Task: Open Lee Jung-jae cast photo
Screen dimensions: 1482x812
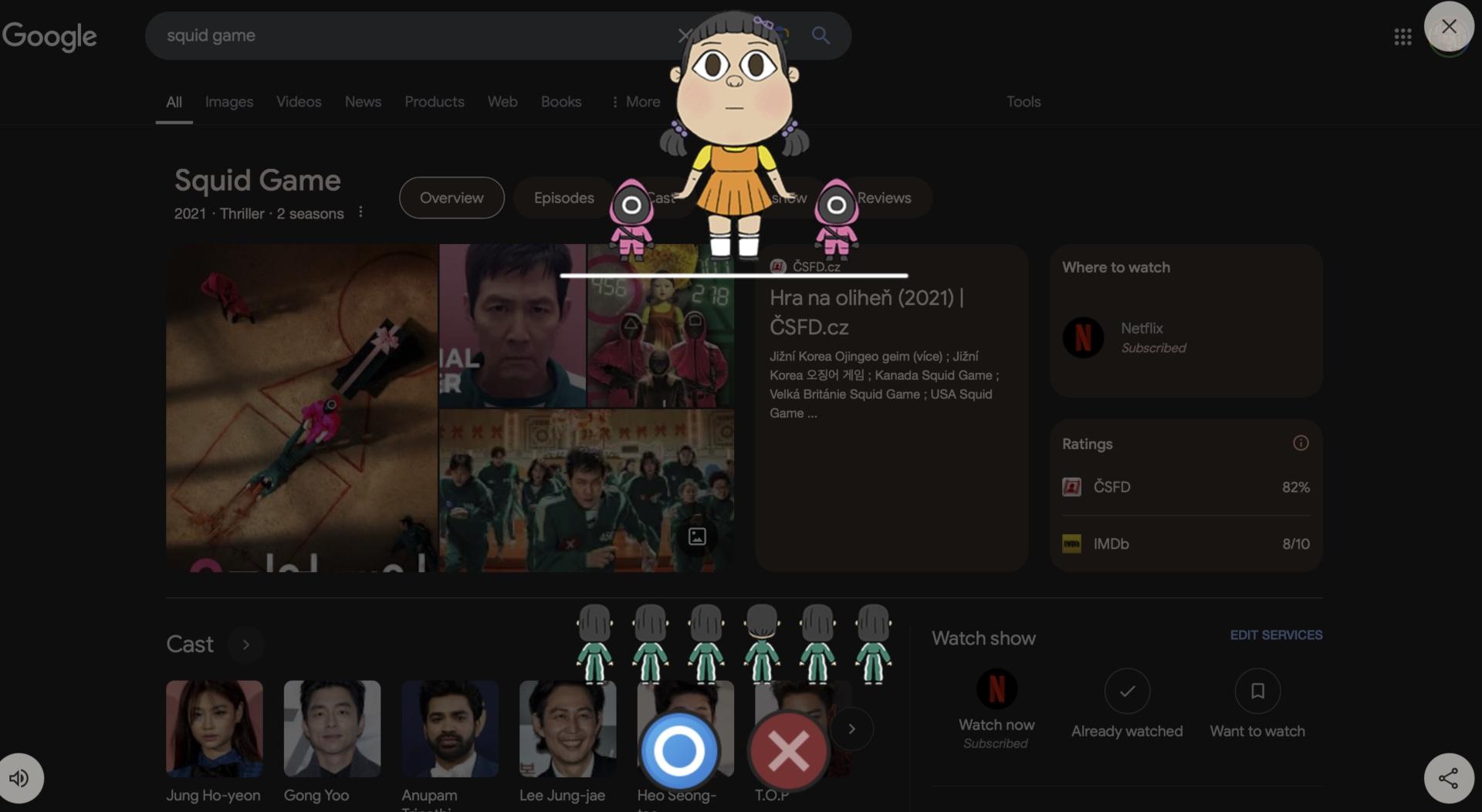Action: click(x=567, y=729)
